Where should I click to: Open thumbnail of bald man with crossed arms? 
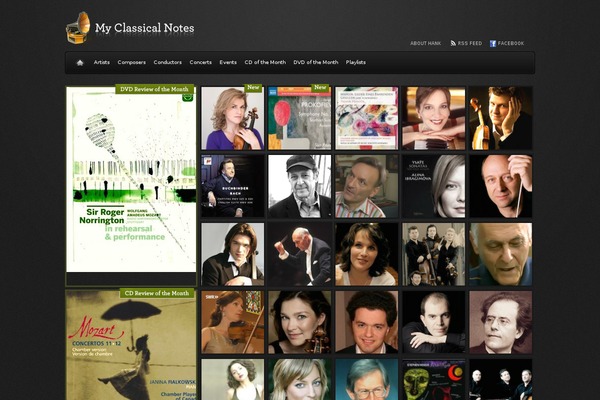(x=434, y=322)
